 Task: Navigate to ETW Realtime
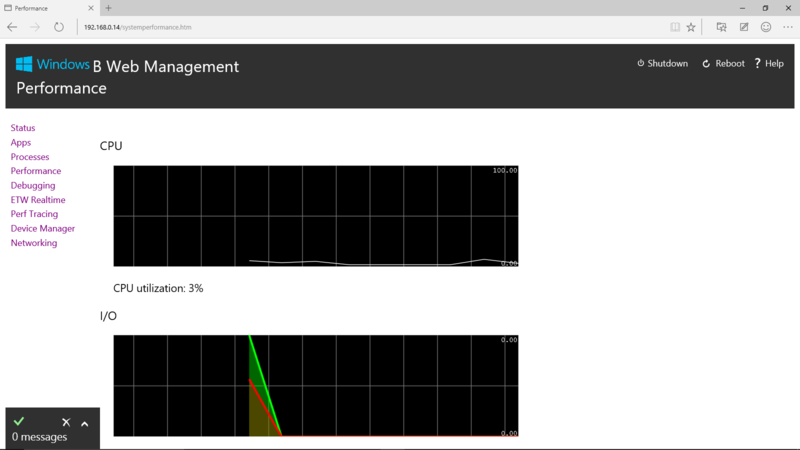pos(38,199)
